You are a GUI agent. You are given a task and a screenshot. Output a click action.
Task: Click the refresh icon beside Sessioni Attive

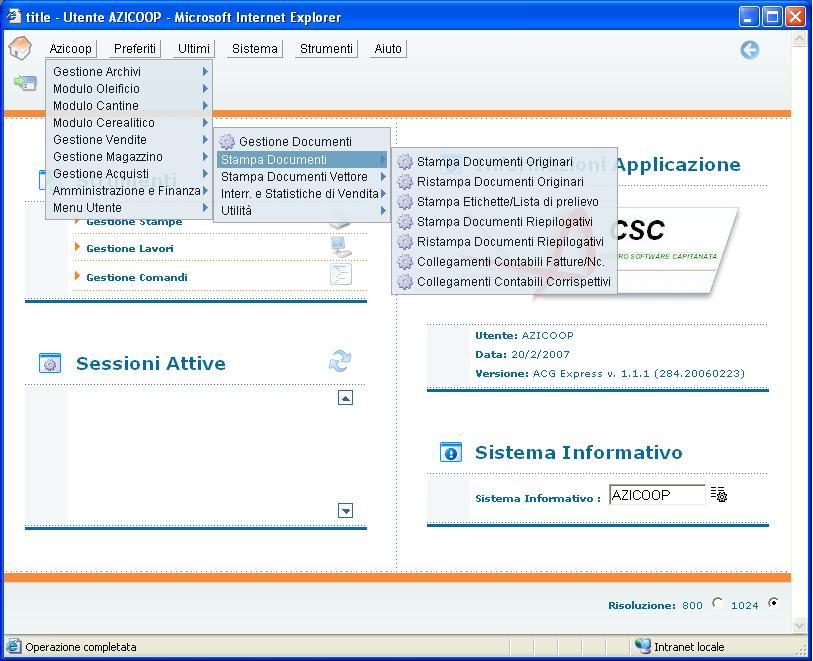(x=340, y=361)
